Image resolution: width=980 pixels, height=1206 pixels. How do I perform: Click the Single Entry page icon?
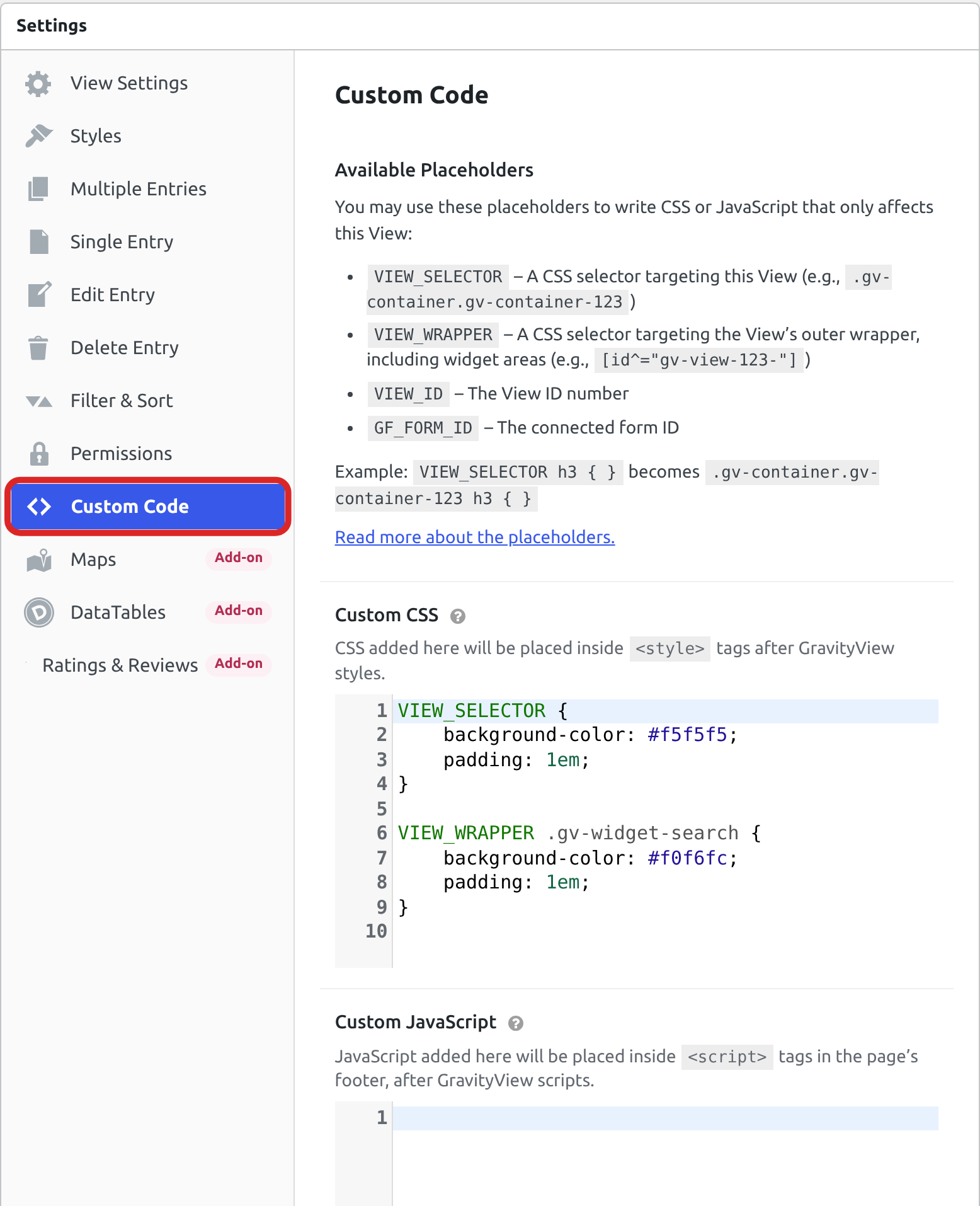click(38, 242)
